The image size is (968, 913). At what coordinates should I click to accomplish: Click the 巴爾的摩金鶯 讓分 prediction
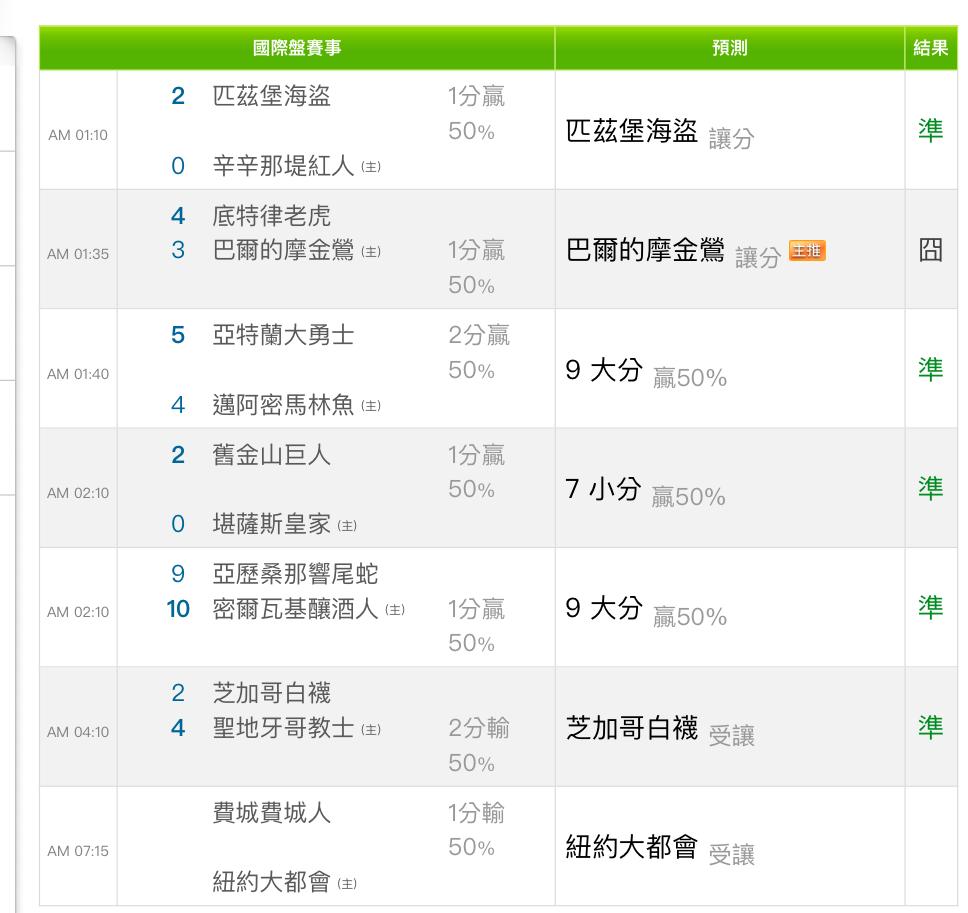(x=673, y=253)
